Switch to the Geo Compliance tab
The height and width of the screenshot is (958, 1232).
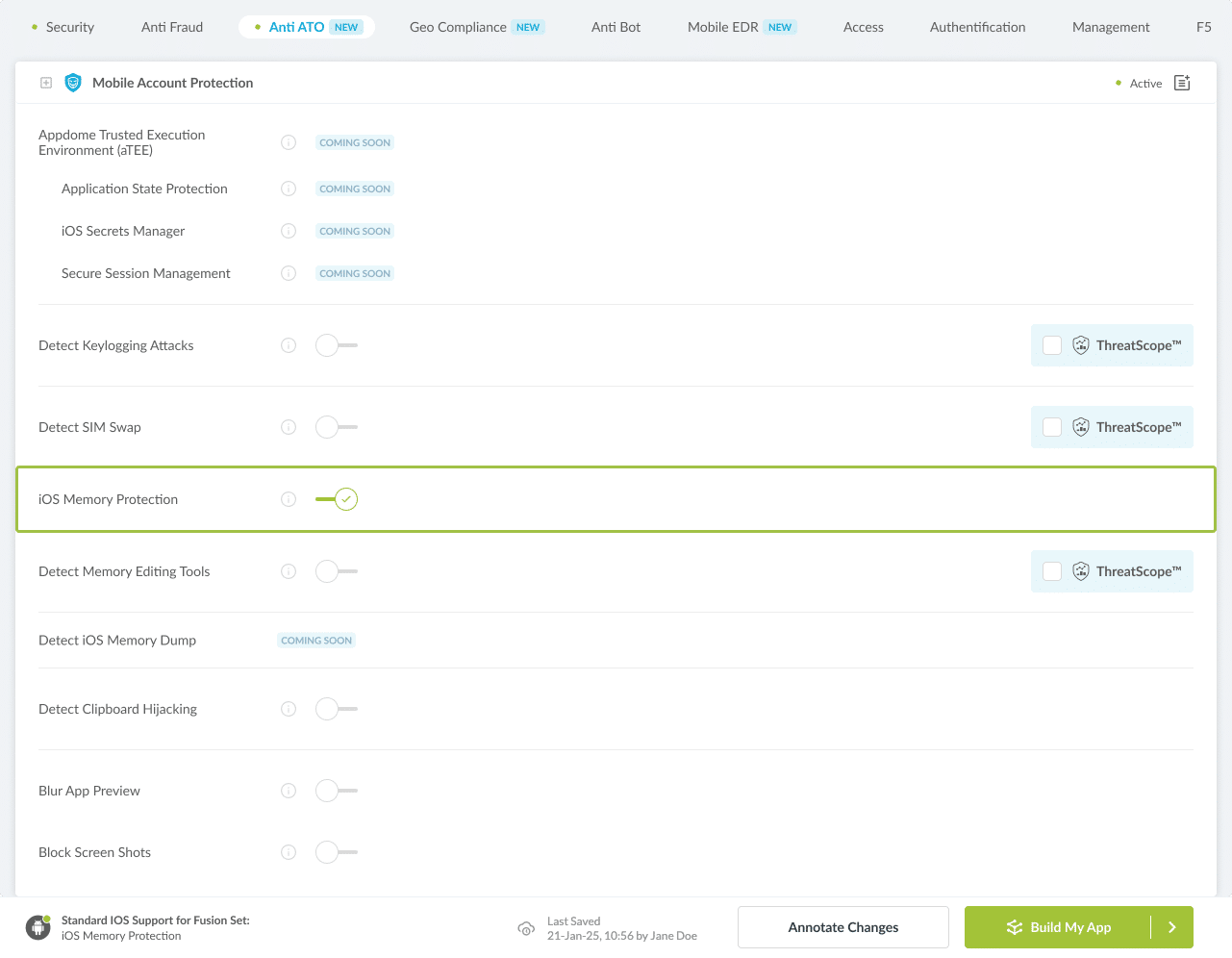pos(458,27)
